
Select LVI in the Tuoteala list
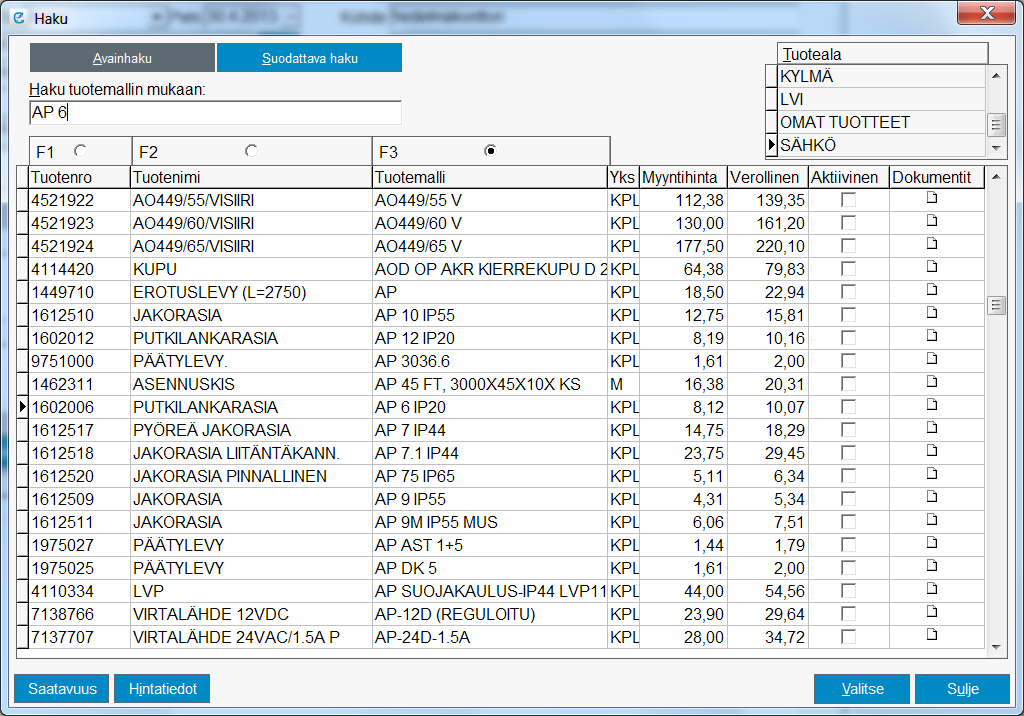tap(881, 99)
